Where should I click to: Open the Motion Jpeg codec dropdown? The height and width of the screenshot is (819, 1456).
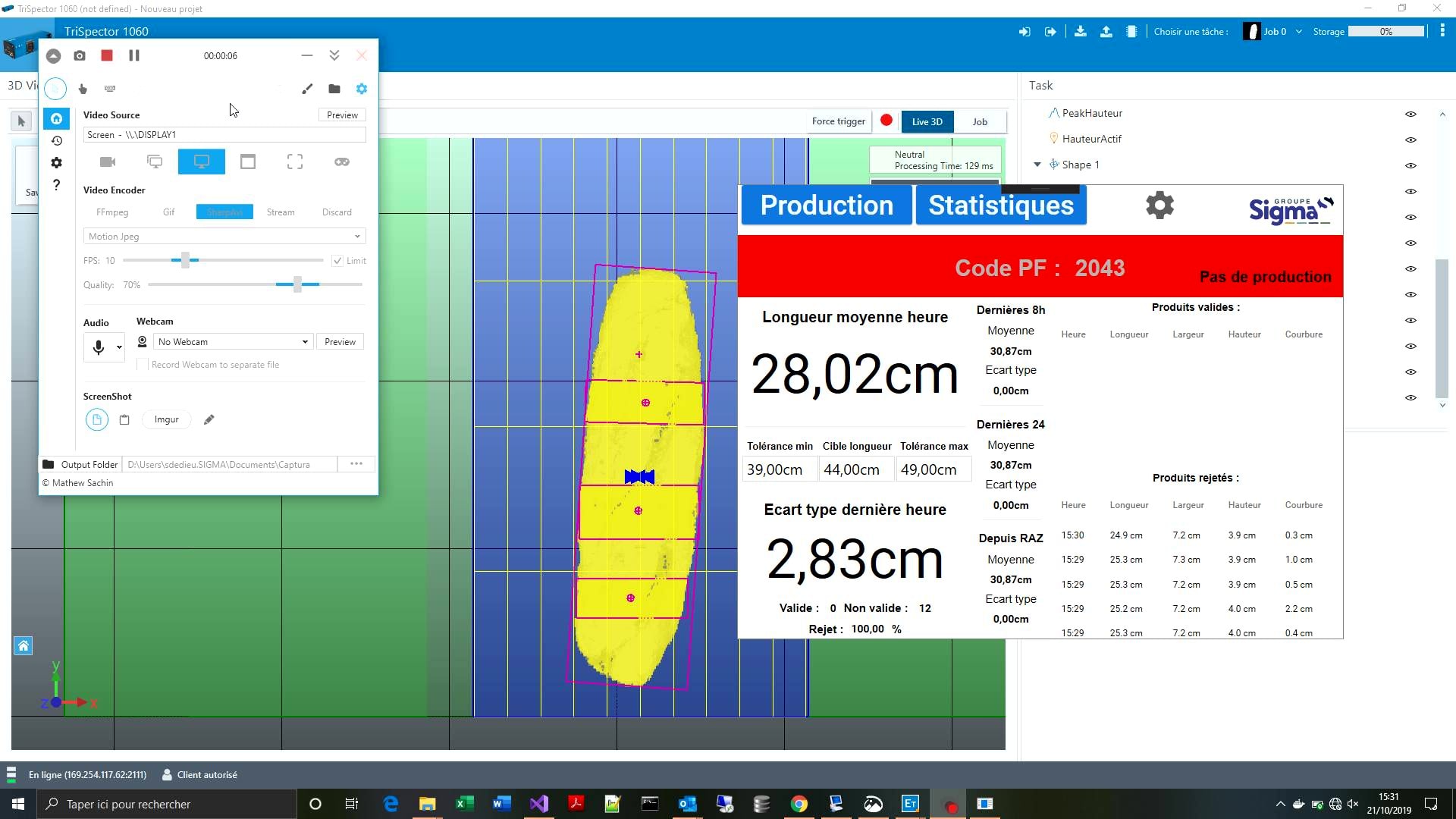224,237
